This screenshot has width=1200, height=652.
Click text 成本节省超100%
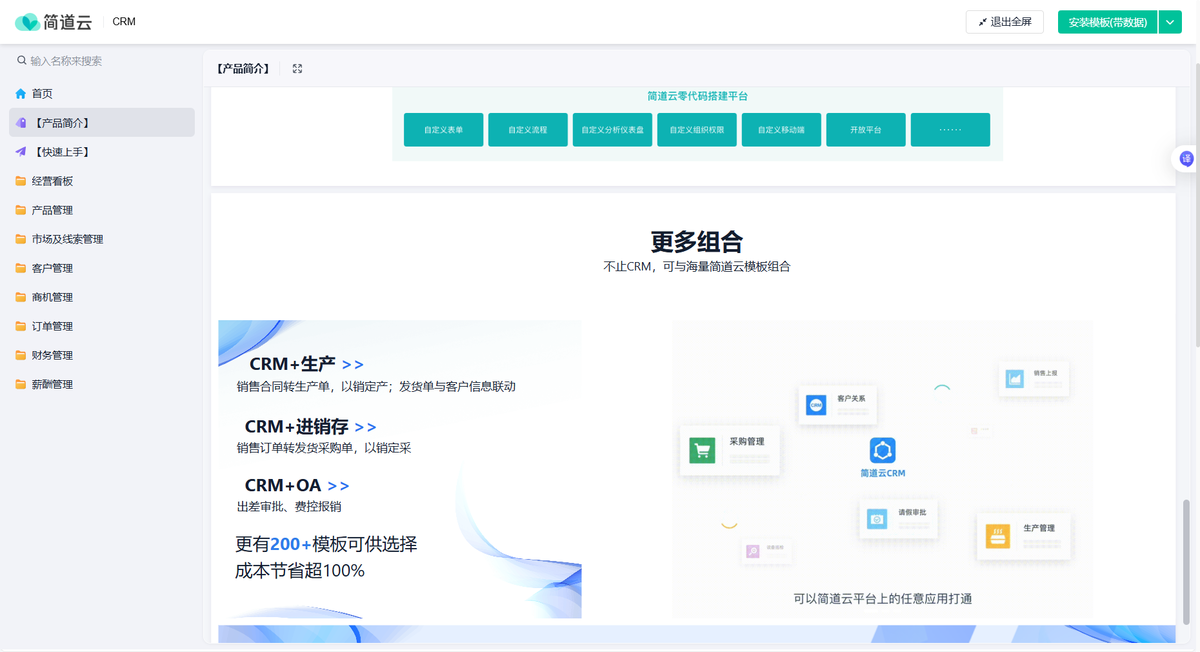300,571
